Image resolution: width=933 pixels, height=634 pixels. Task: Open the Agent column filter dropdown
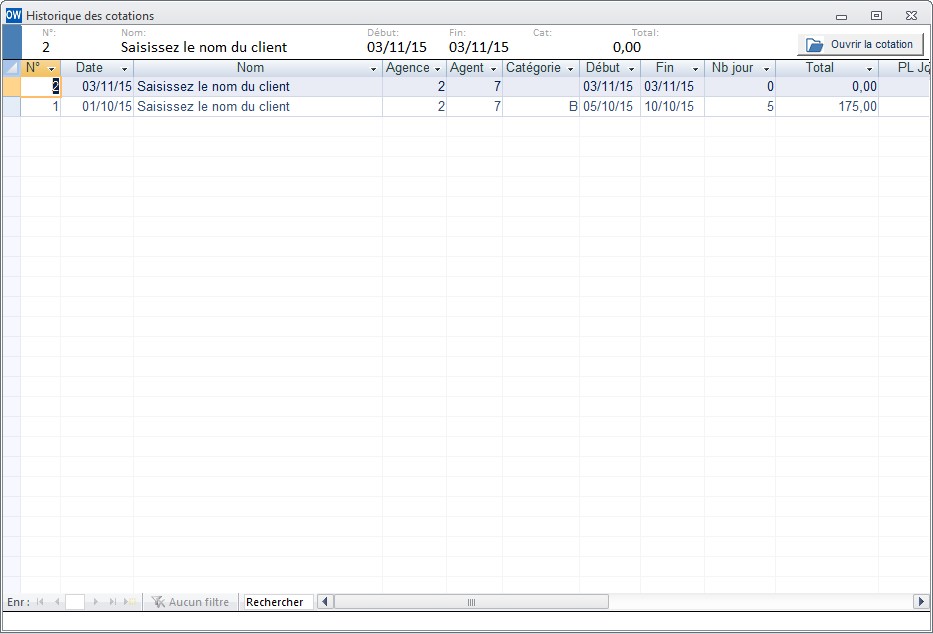click(x=494, y=69)
